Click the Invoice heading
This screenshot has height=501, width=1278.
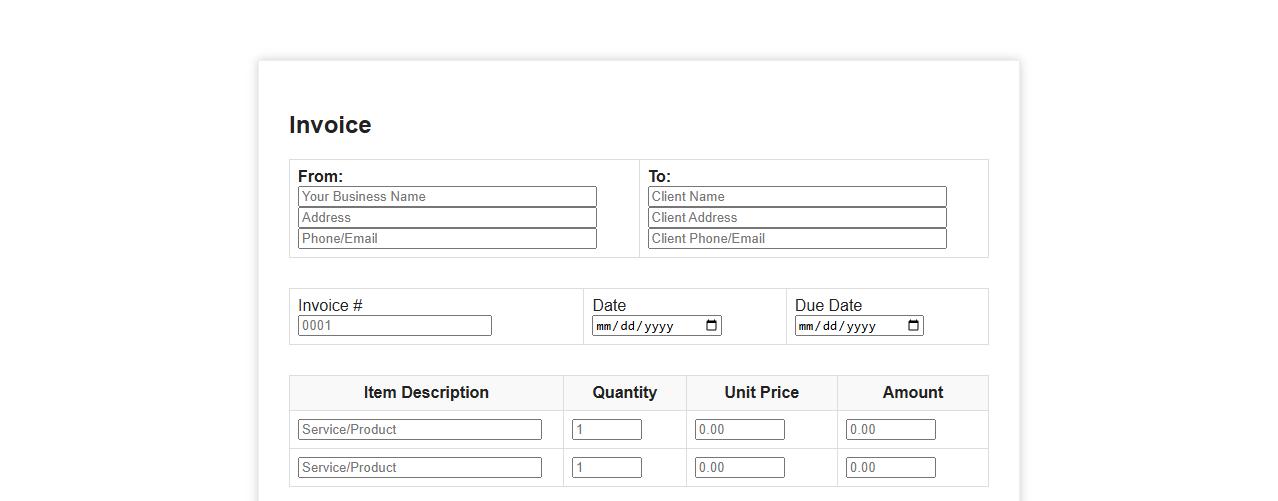330,125
